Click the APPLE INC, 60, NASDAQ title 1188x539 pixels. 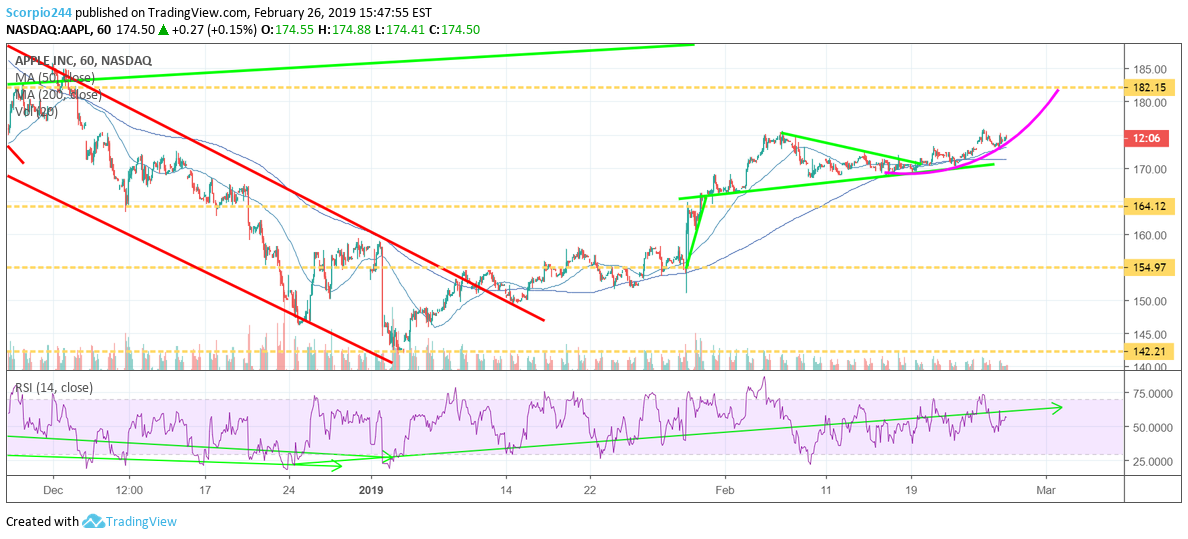coord(83,60)
